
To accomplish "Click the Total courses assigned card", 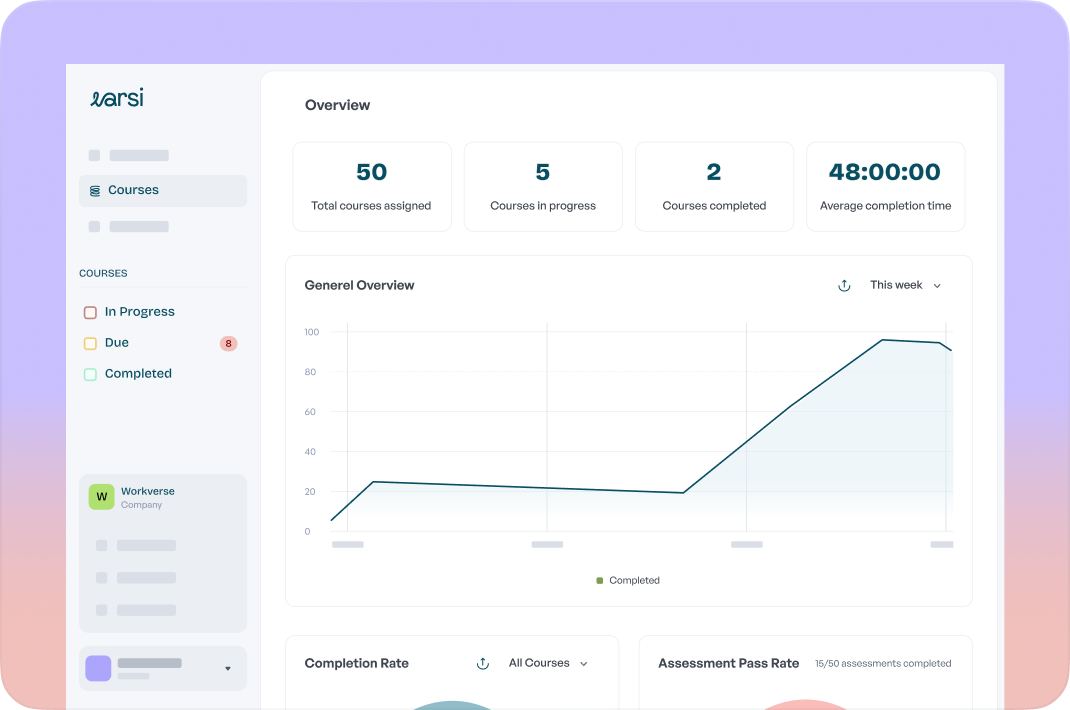I will [x=371, y=187].
